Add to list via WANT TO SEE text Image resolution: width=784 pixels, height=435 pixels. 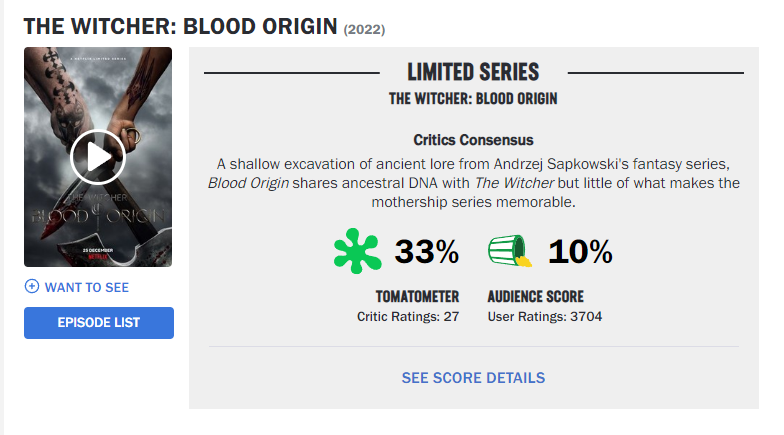87,287
